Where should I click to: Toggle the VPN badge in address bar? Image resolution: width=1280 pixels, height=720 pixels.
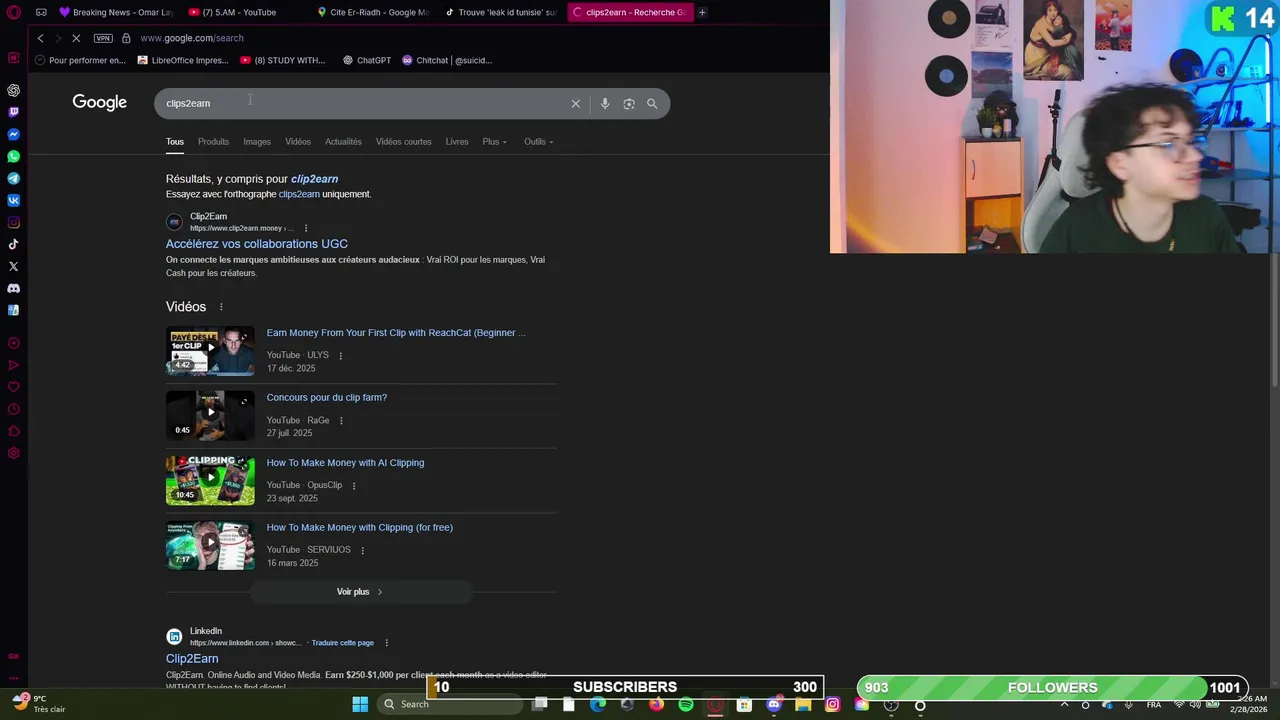[103, 38]
